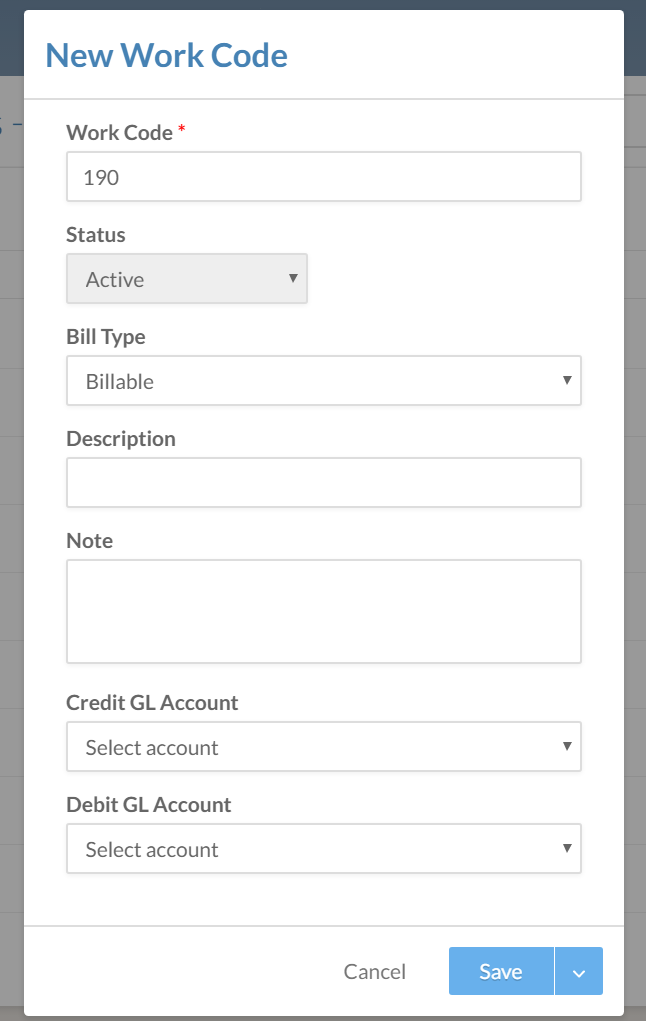Click the Work Code input containing 190

click(x=323, y=177)
